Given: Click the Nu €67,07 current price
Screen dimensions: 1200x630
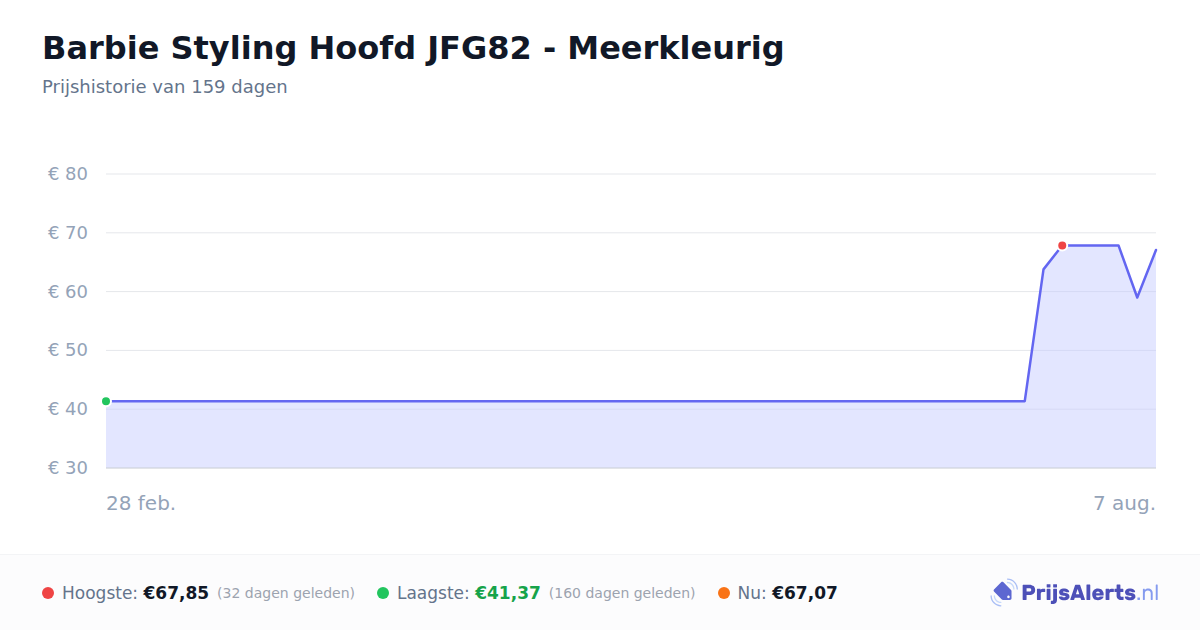Looking at the screenshot, I should 805,593.
